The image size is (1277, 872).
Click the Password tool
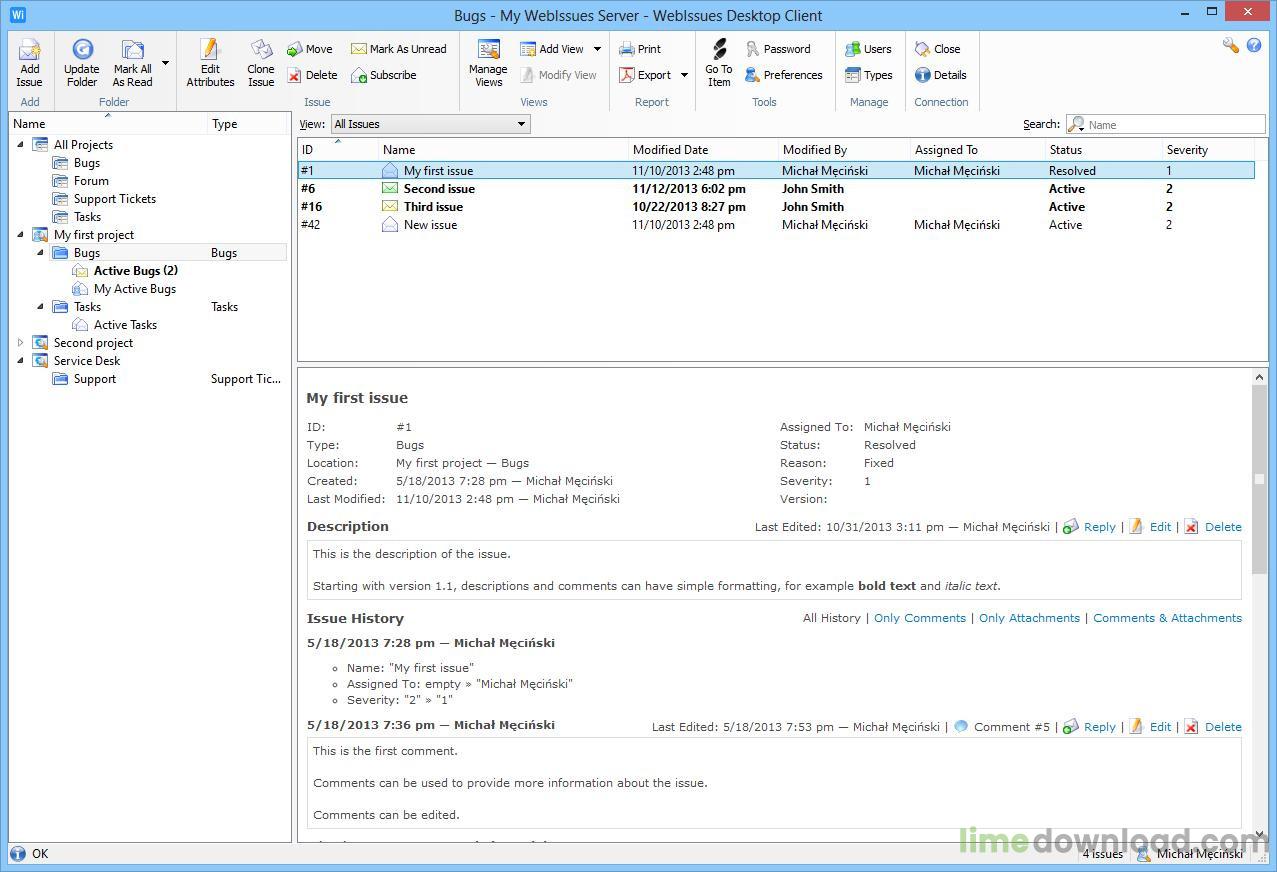click(x=777, y=49)
